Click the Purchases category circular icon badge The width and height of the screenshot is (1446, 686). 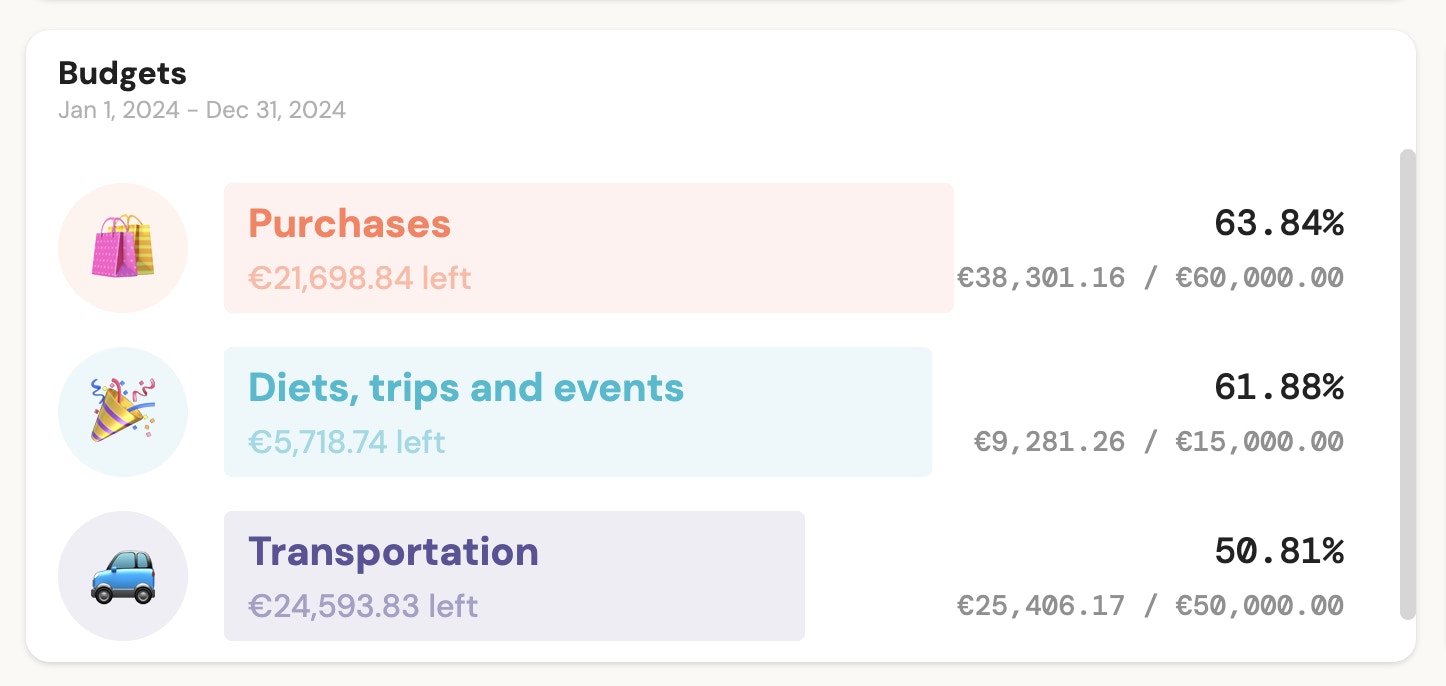point(122,247)
